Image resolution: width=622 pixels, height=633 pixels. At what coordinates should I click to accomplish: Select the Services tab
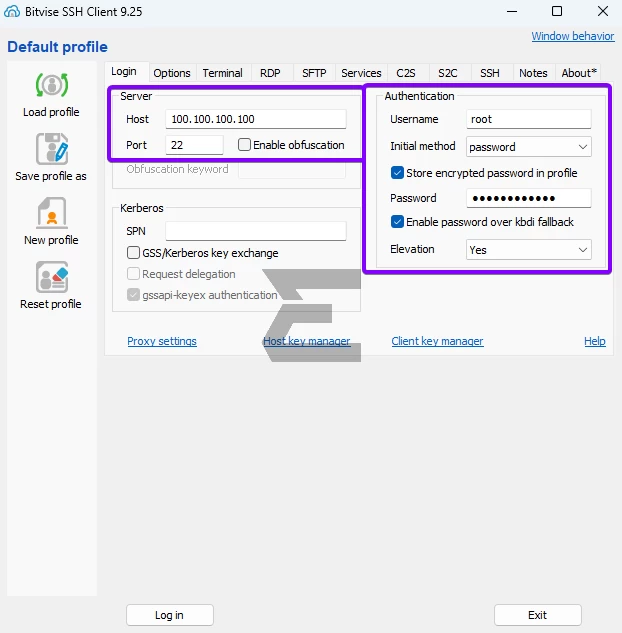361,73
